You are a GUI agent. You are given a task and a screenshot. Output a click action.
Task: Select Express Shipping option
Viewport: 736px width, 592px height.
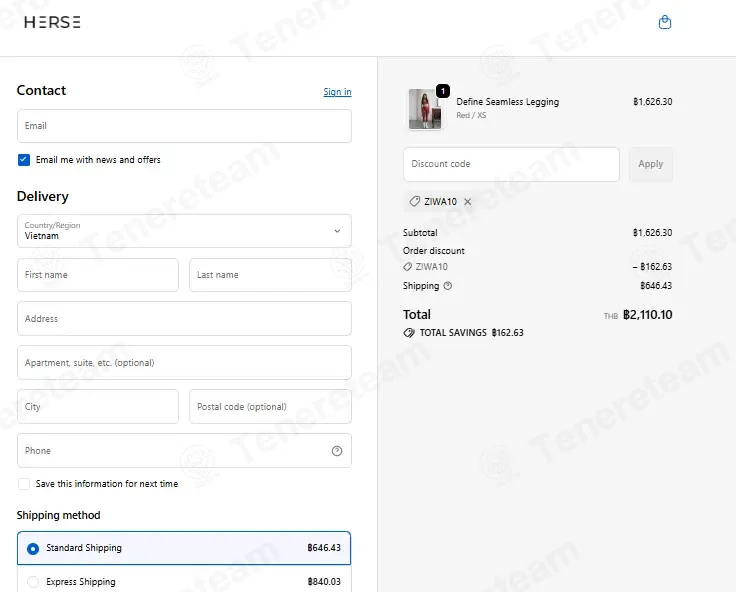[x=184, y=581]
